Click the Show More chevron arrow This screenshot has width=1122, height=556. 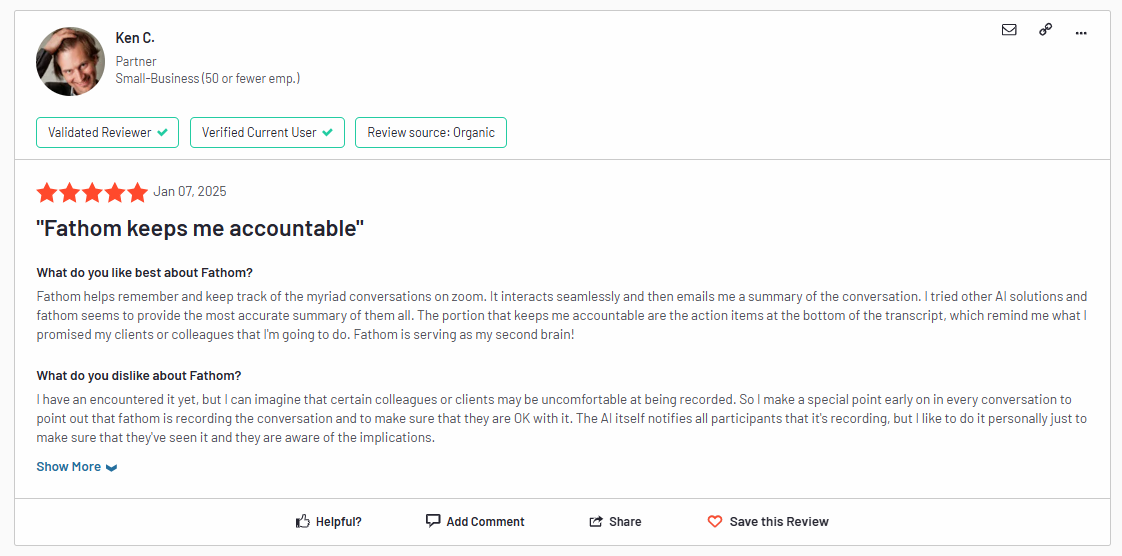click(x=111, y=468)
